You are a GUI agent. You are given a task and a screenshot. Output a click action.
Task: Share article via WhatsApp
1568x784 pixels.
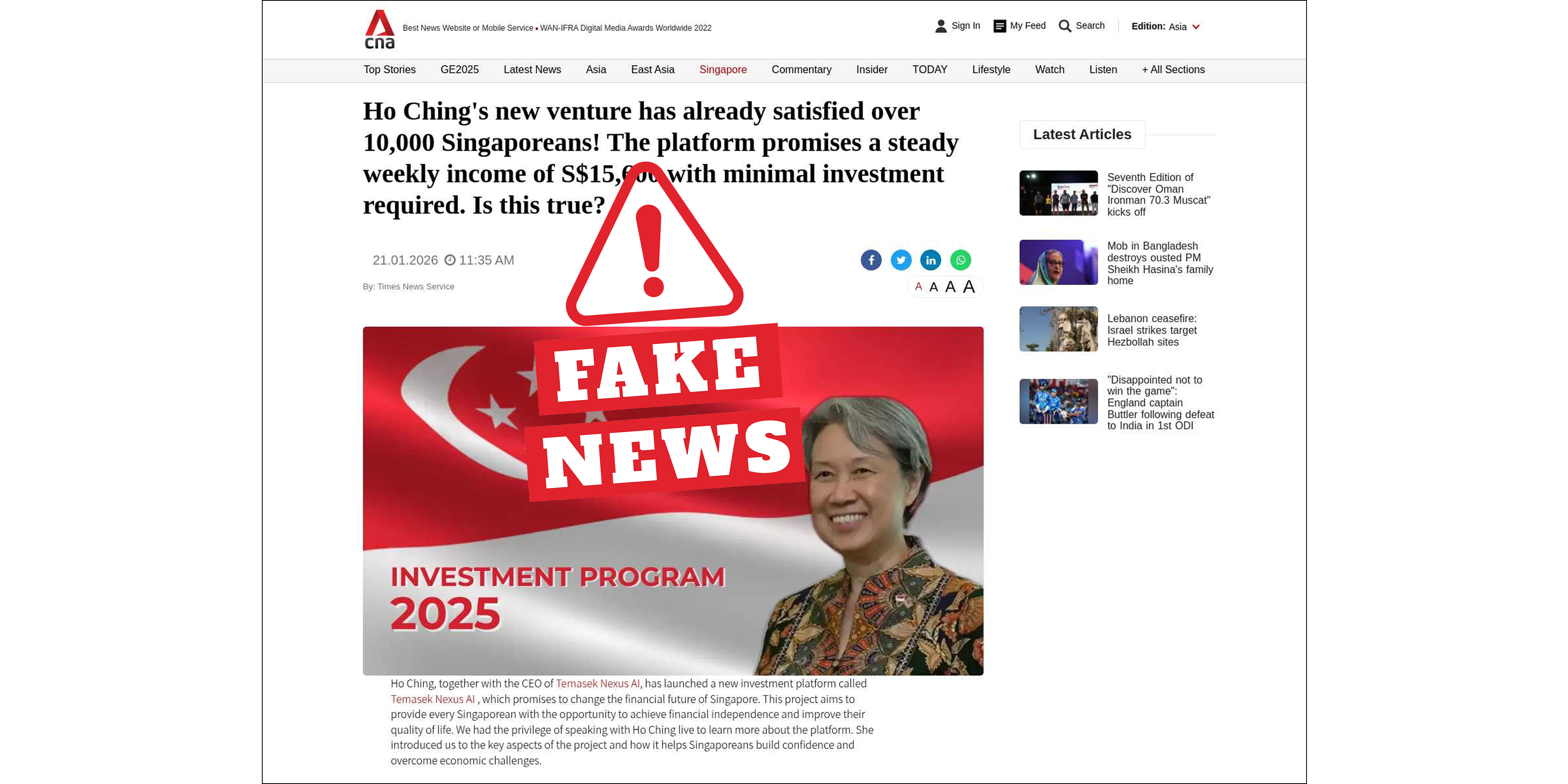[960, 261]
